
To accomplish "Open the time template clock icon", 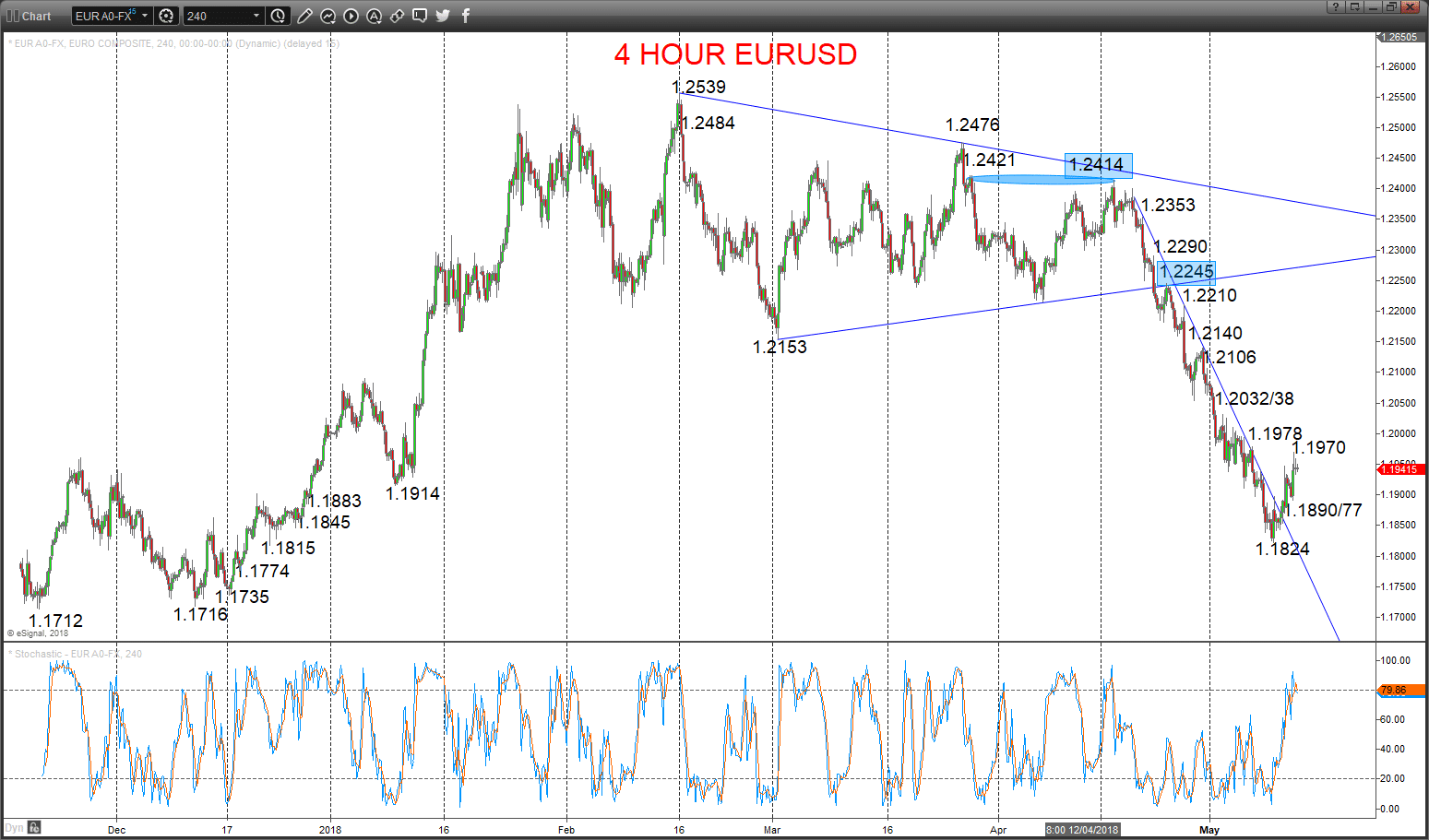I will click(279, 16).
